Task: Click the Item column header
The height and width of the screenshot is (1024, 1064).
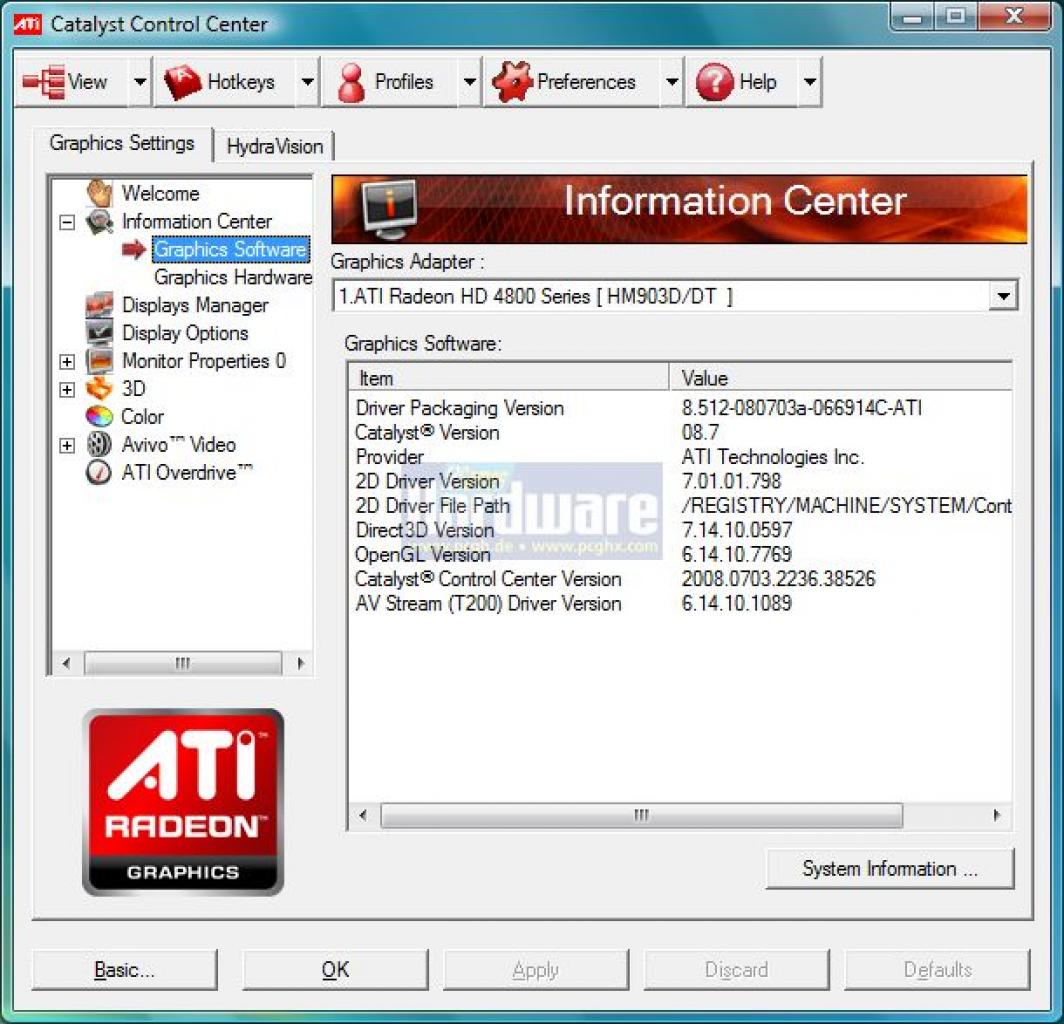Action: click(x=509, y=378)
